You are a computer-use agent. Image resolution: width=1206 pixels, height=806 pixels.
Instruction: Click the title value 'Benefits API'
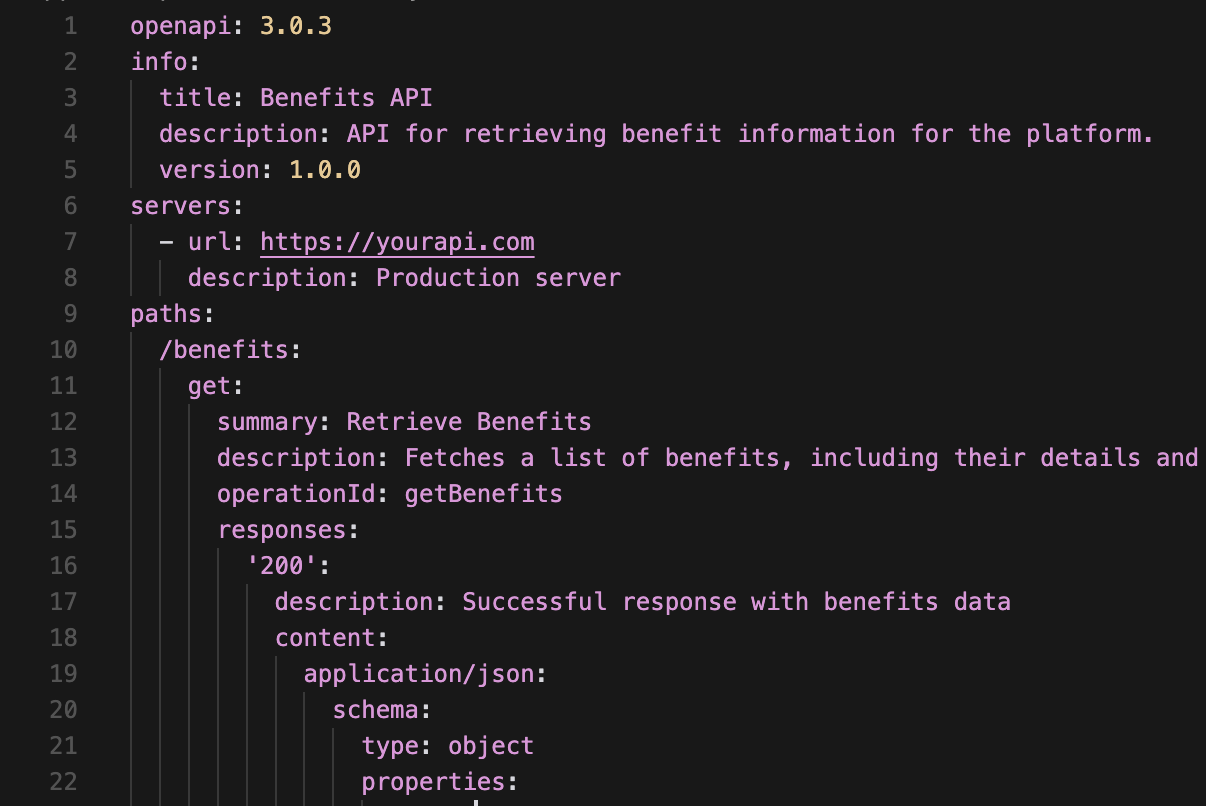pos(346,98)
